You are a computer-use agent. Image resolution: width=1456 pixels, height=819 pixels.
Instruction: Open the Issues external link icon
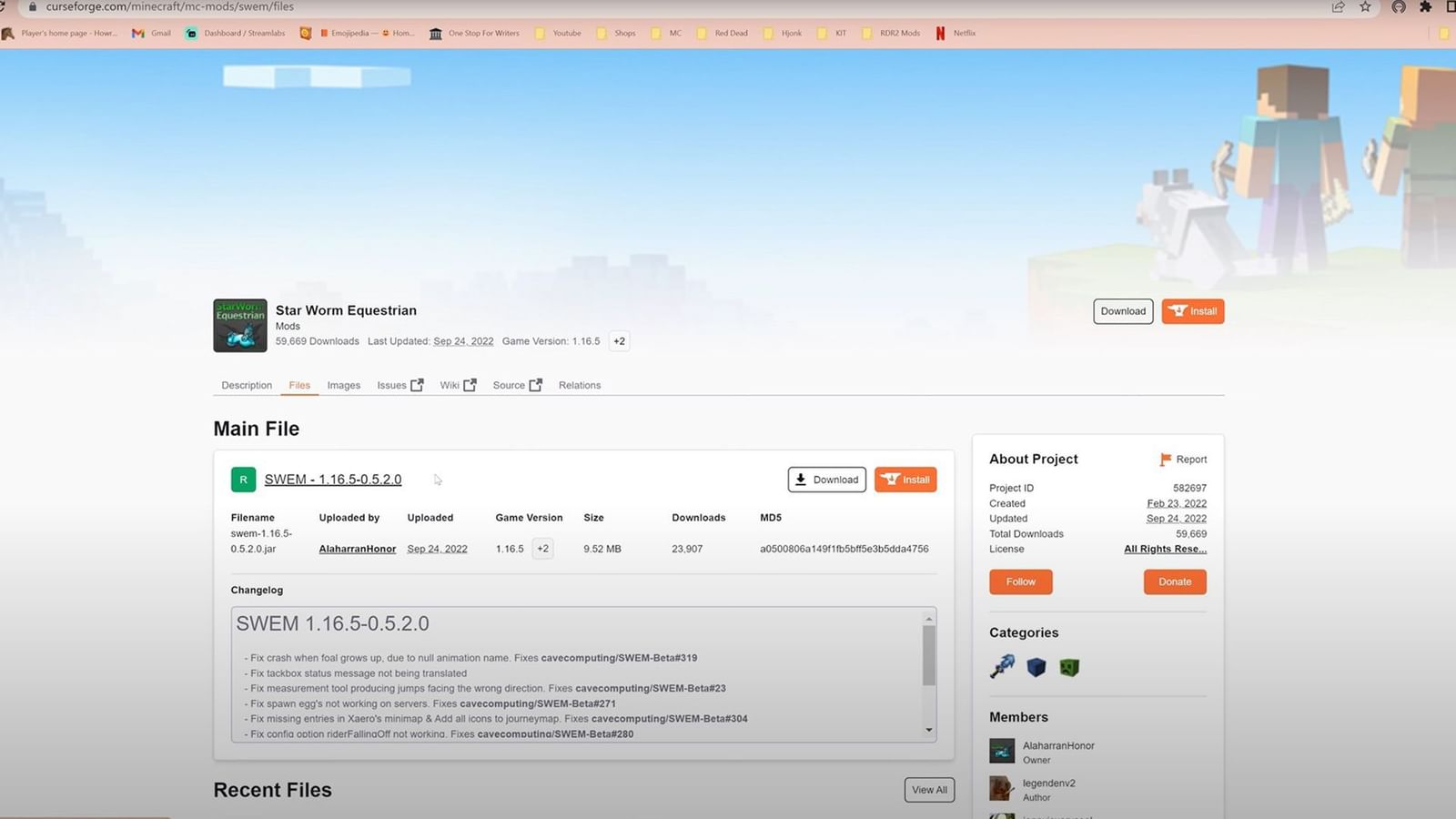tap(417, 384)
